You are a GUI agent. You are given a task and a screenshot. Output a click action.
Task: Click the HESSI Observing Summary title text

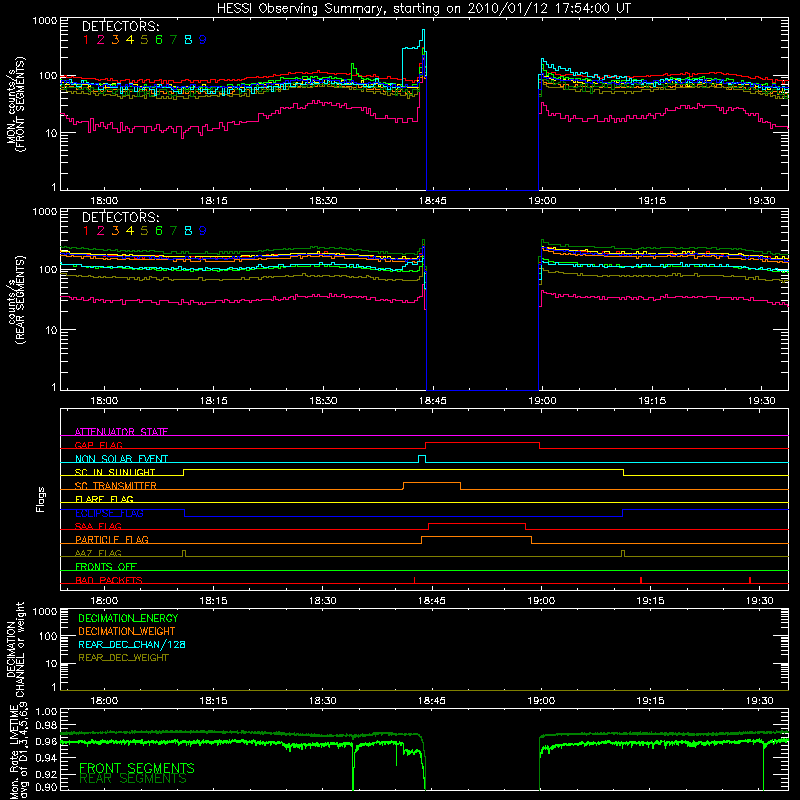423,9
